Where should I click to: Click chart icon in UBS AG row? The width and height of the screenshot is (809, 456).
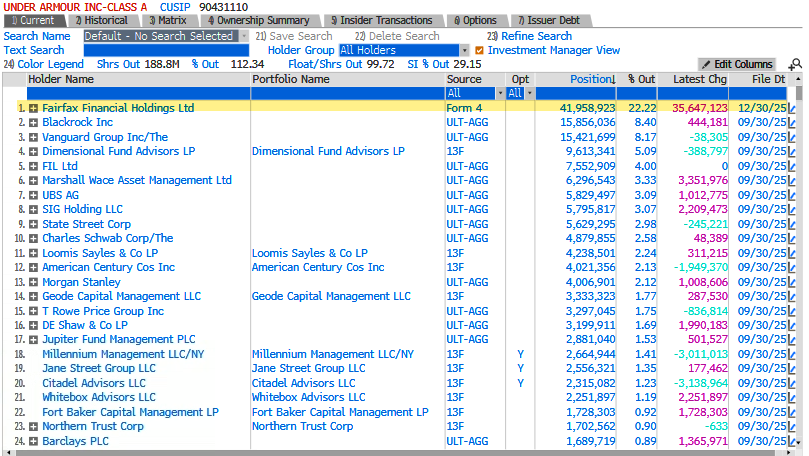click(792, 195)
